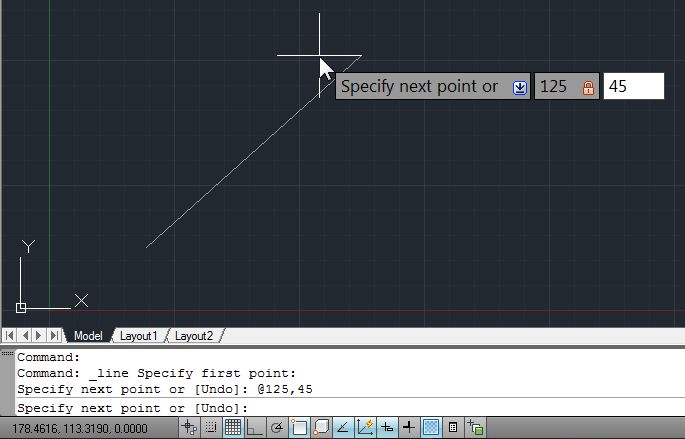Toggle Object Snap in the status bar

pos(299,428)
